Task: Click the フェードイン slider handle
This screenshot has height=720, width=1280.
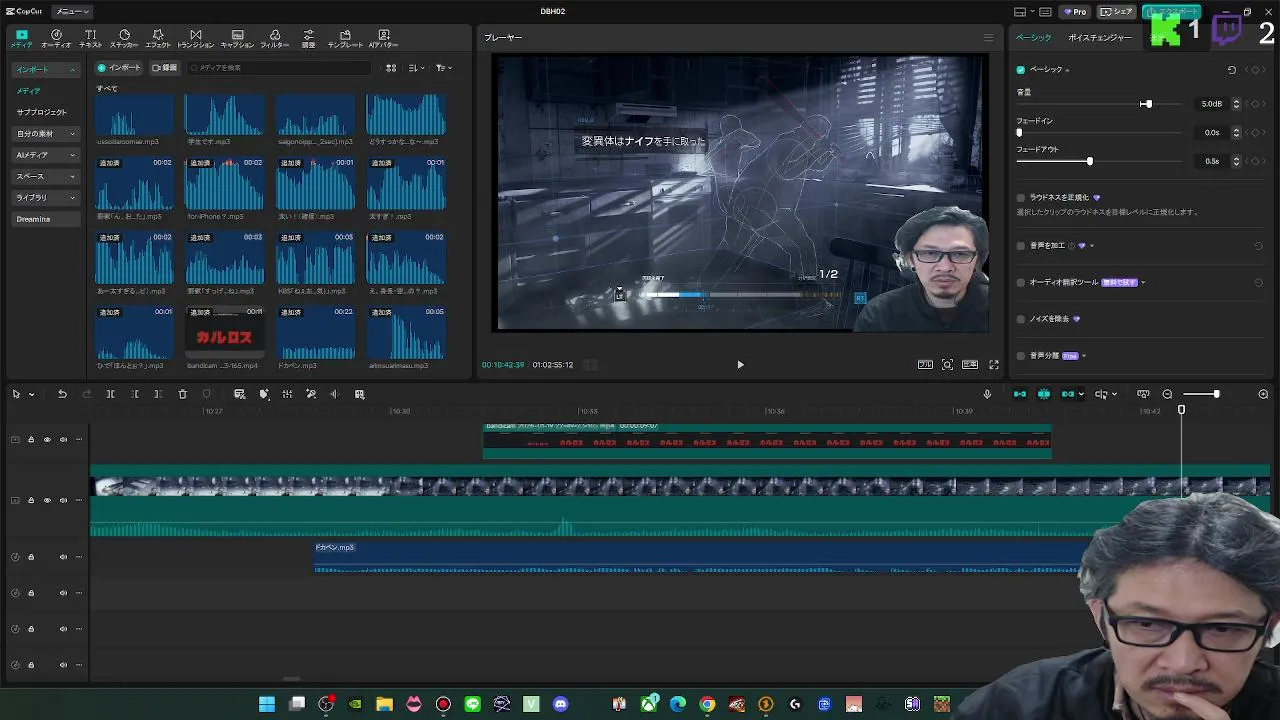Action: (x=1019, y=132)
